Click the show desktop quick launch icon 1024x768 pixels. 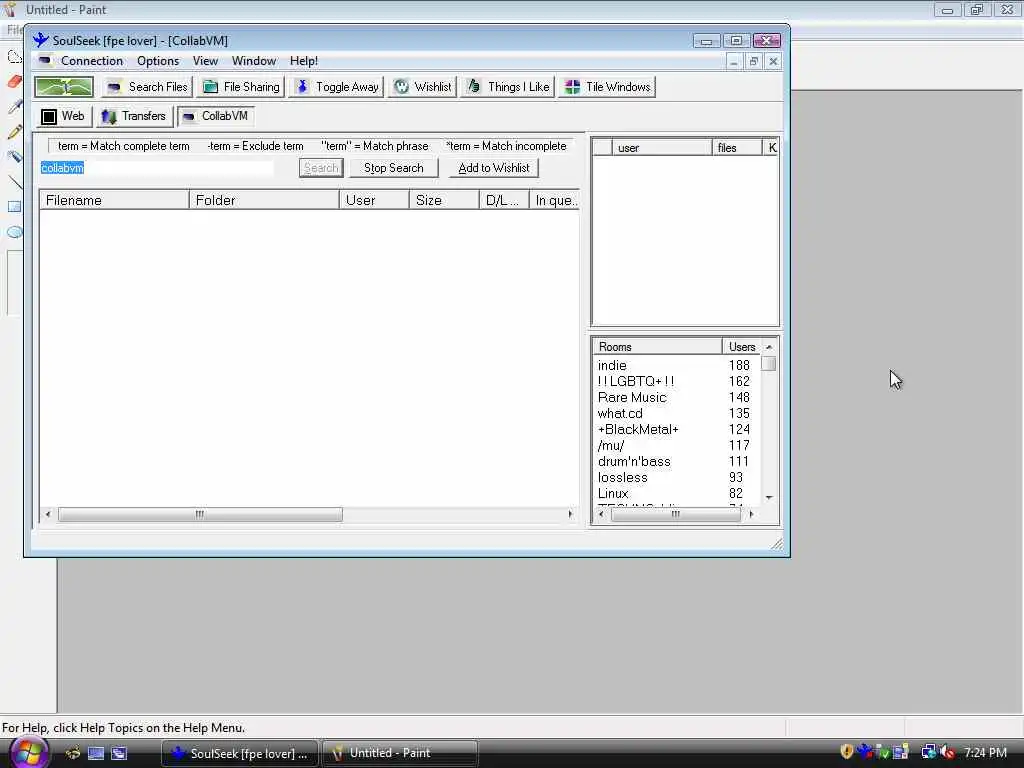click(96, 753)
